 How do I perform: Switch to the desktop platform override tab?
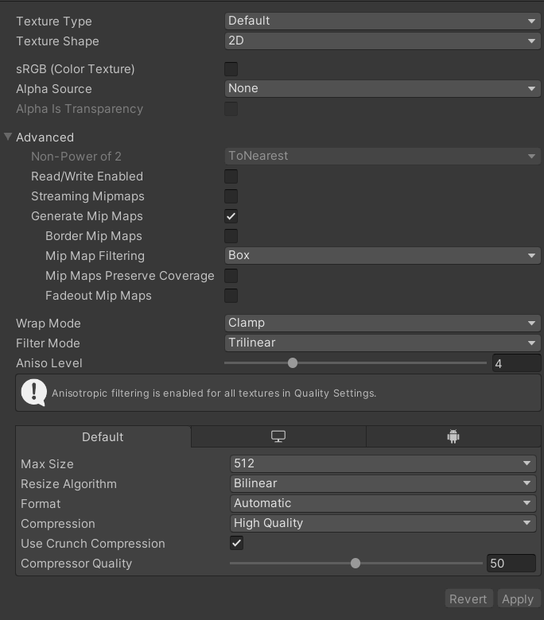pyautogui.click(x=278, y=437)
